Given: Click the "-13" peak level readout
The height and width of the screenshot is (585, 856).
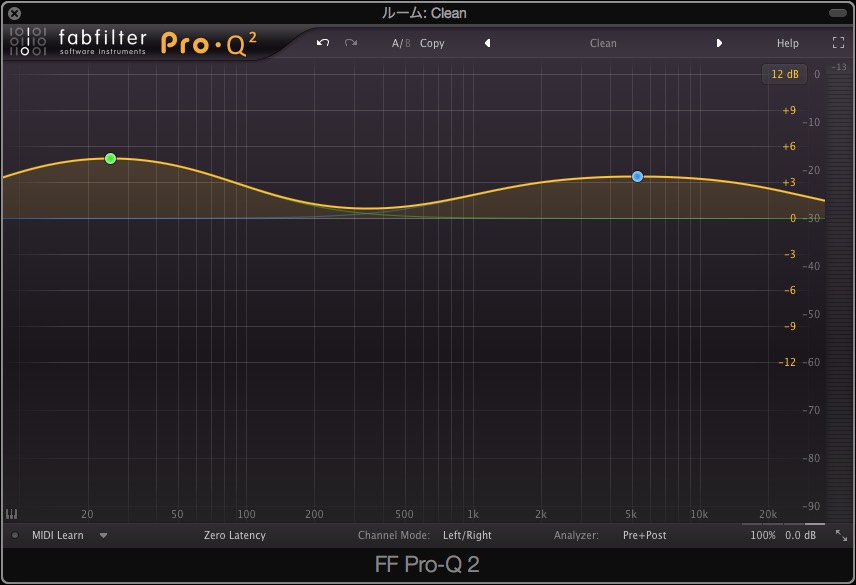Looking at the screenshot, I should (839, 67).
